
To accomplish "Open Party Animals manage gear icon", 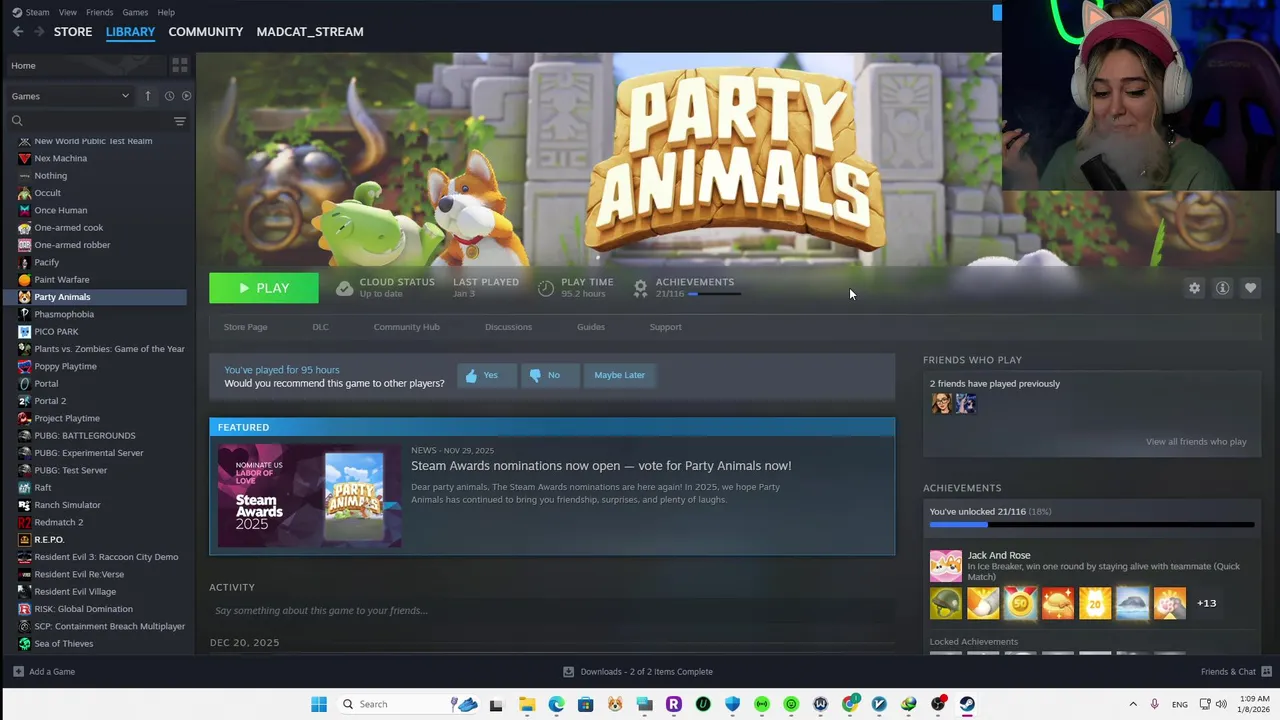I will pos(1194,288).
